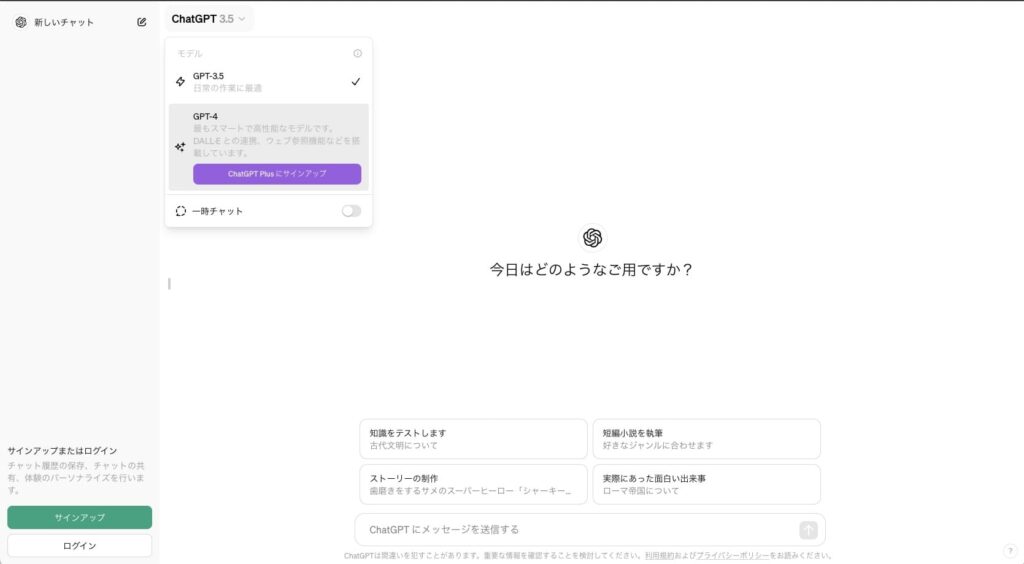The width and height of the screenshot is (1024, 564).
Task: Click the ChatGPT logo beside 新しいチャット
Action: point(21,22)
